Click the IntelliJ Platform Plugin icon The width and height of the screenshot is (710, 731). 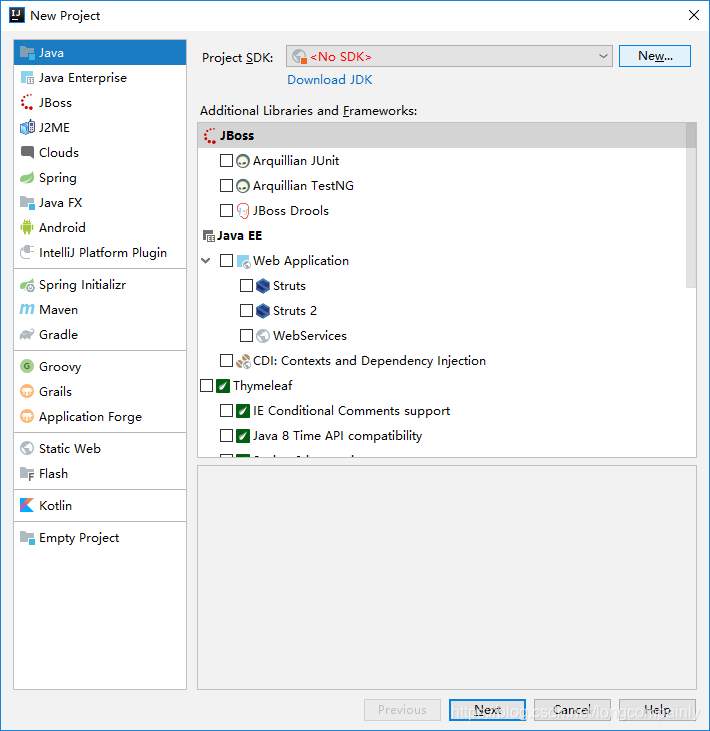[x=27, y=253]
